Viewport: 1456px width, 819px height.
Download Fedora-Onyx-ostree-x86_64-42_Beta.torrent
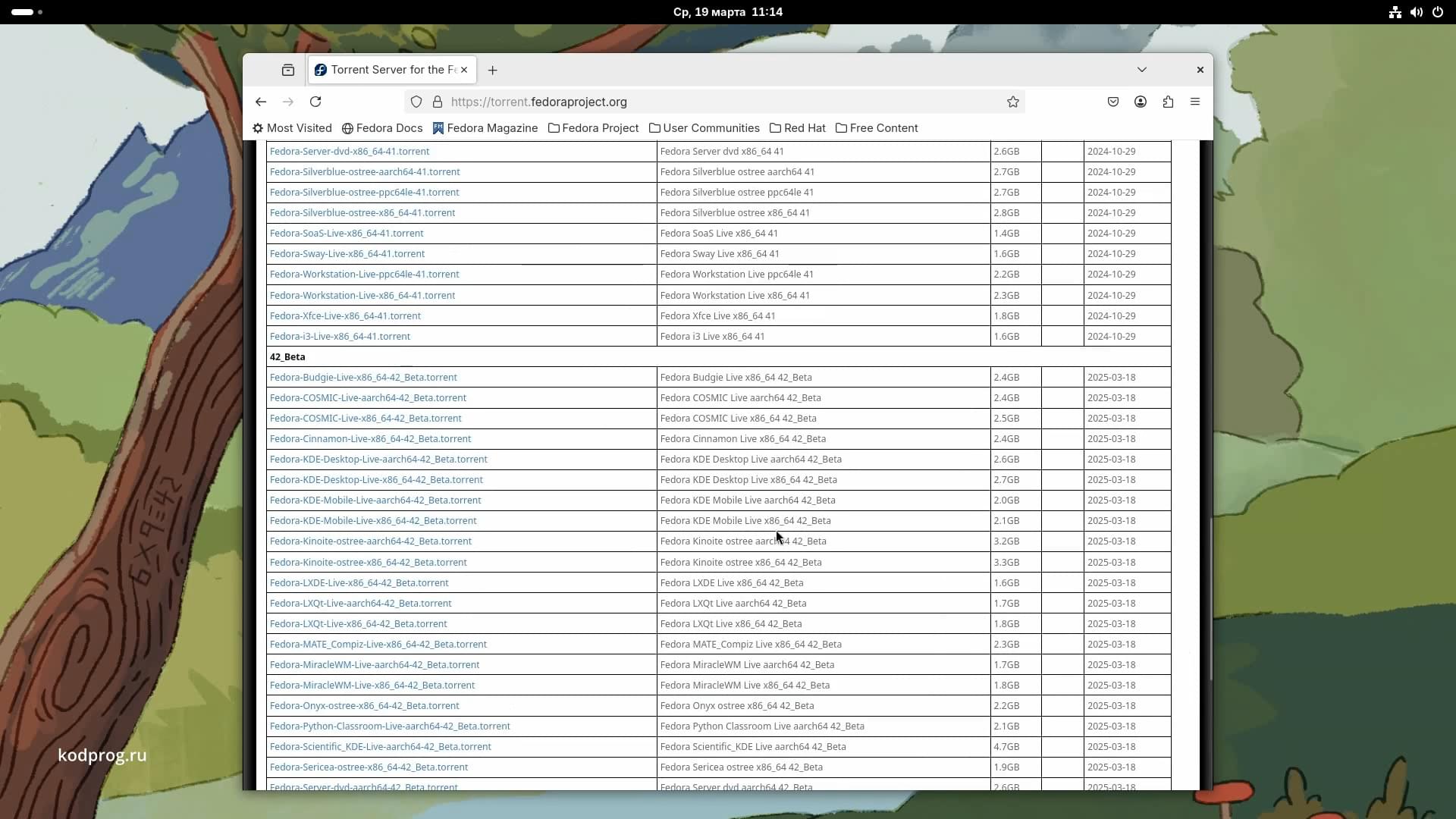click(365, 706)
